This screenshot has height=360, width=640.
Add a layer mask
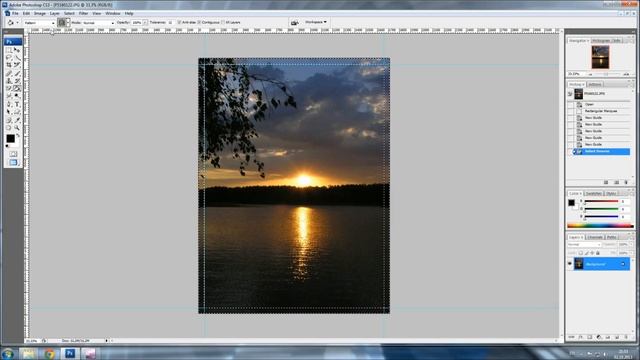point(590,337)
